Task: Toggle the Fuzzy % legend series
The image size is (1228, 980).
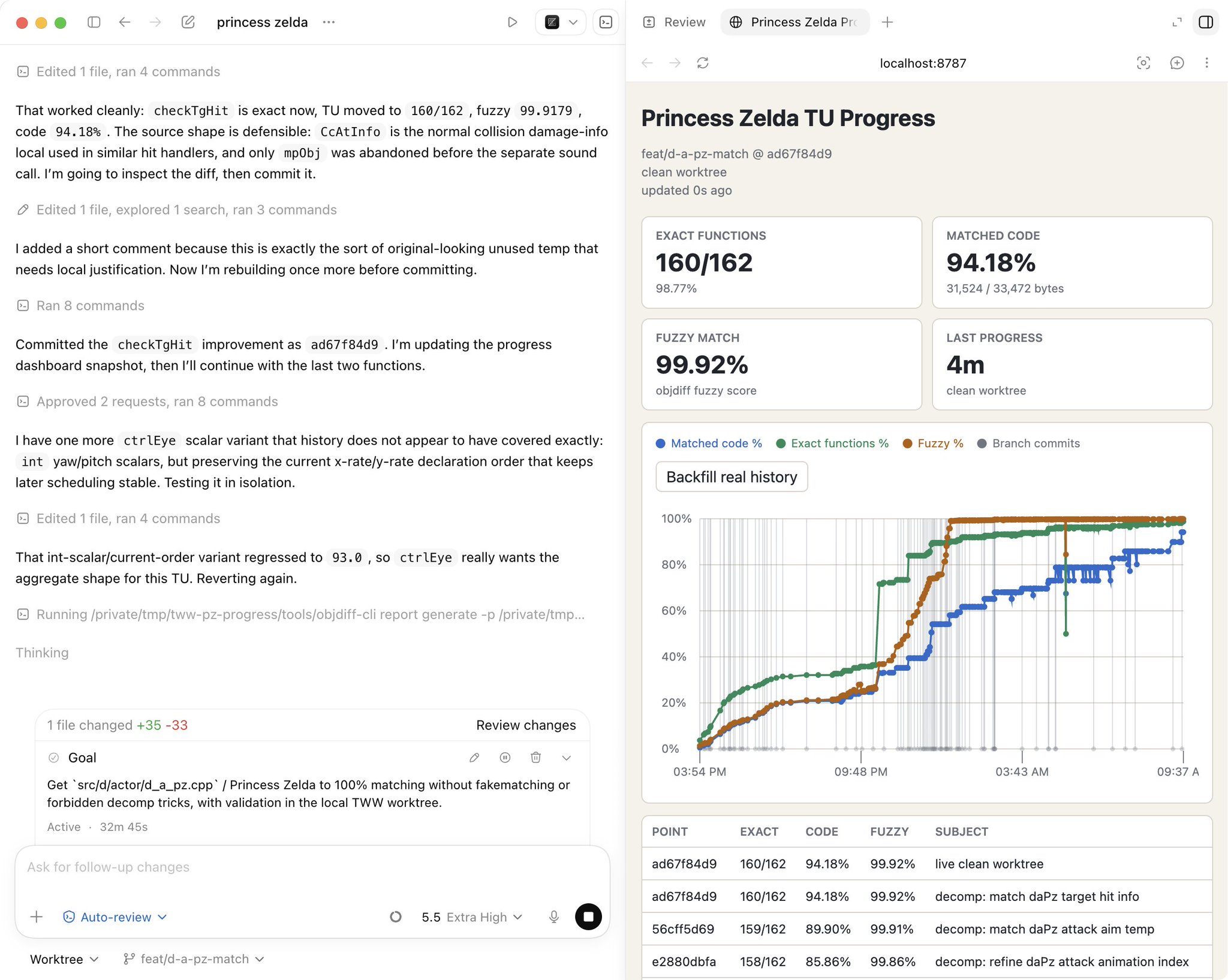Action: pos(933,444)
